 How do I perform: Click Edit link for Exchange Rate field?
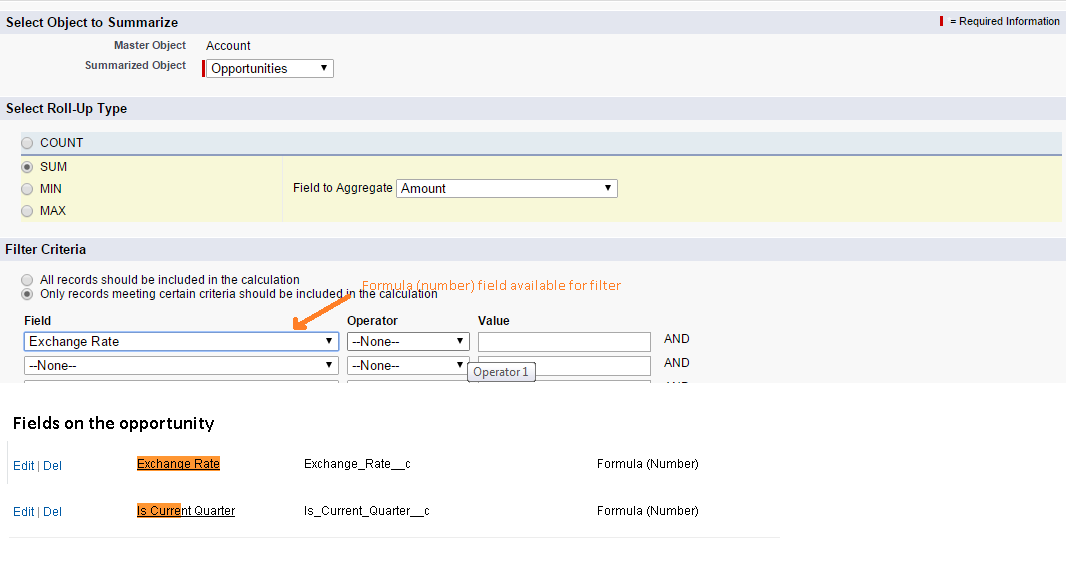(23, 466)
